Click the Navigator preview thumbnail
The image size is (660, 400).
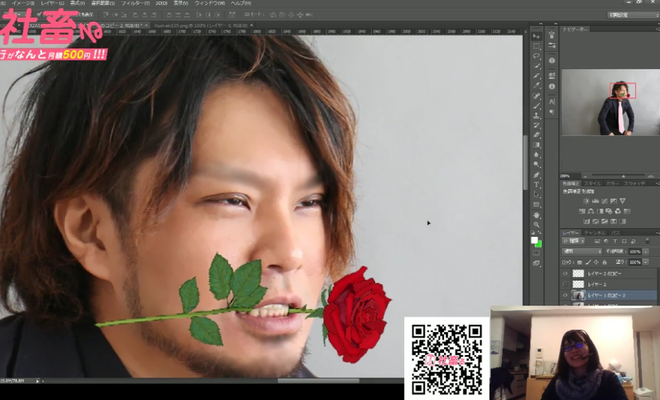[610, 102]
